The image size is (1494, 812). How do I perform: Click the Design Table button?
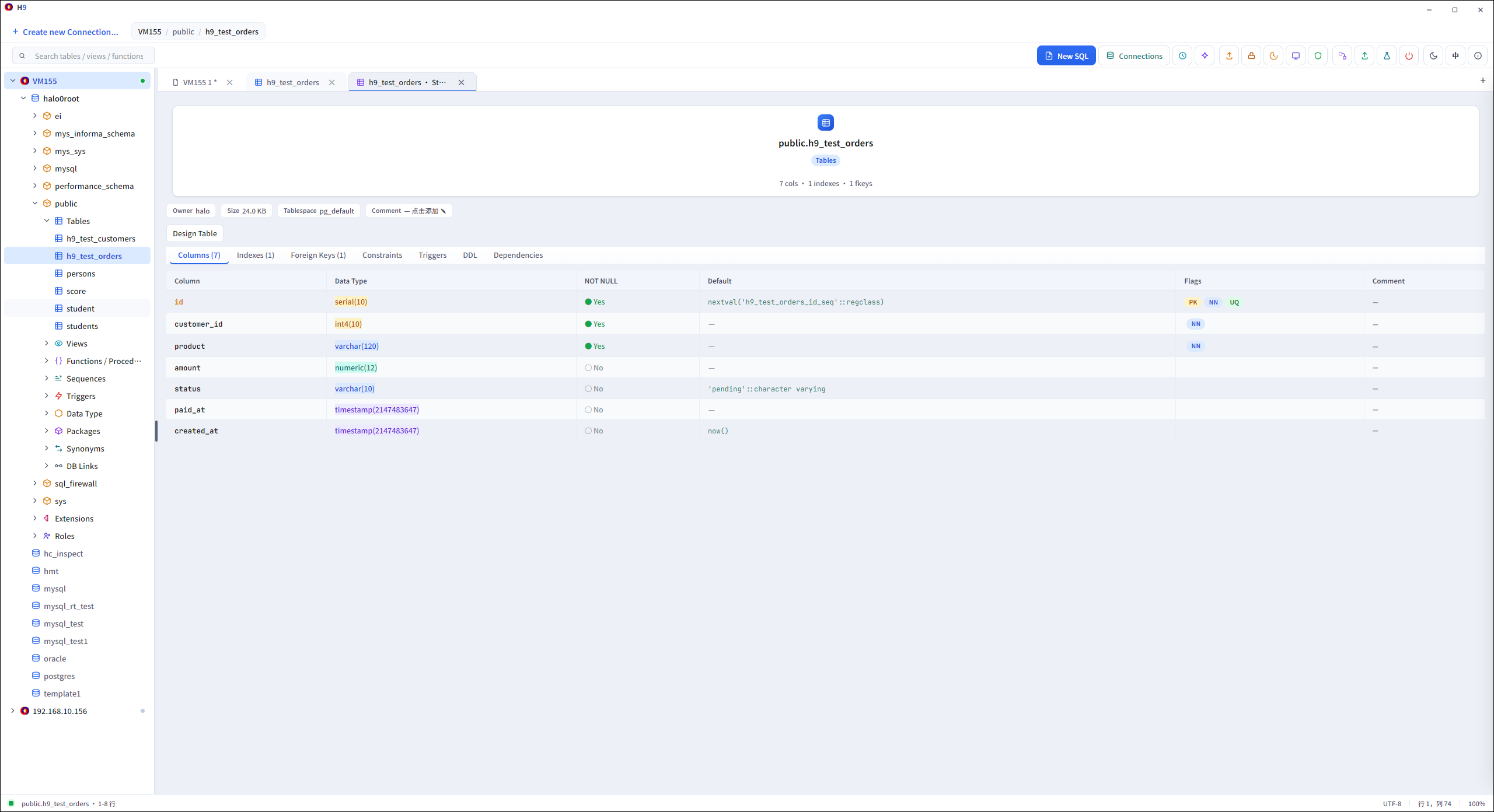pos(194,234)
